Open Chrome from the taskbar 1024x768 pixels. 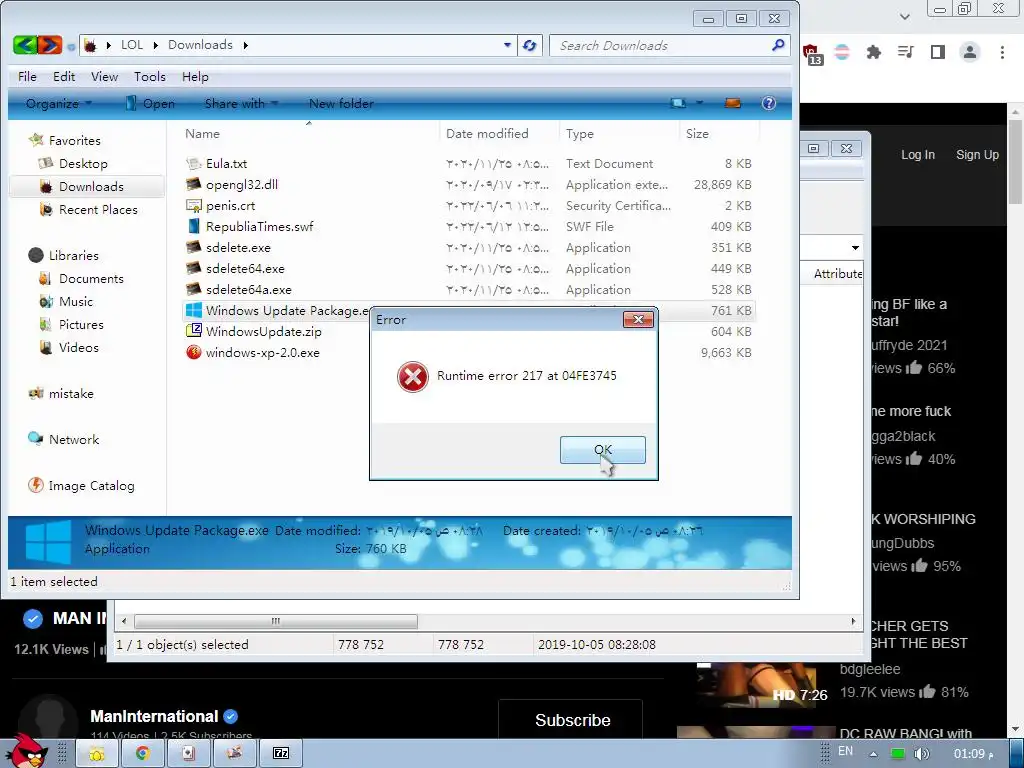click(x=142, y=754)
